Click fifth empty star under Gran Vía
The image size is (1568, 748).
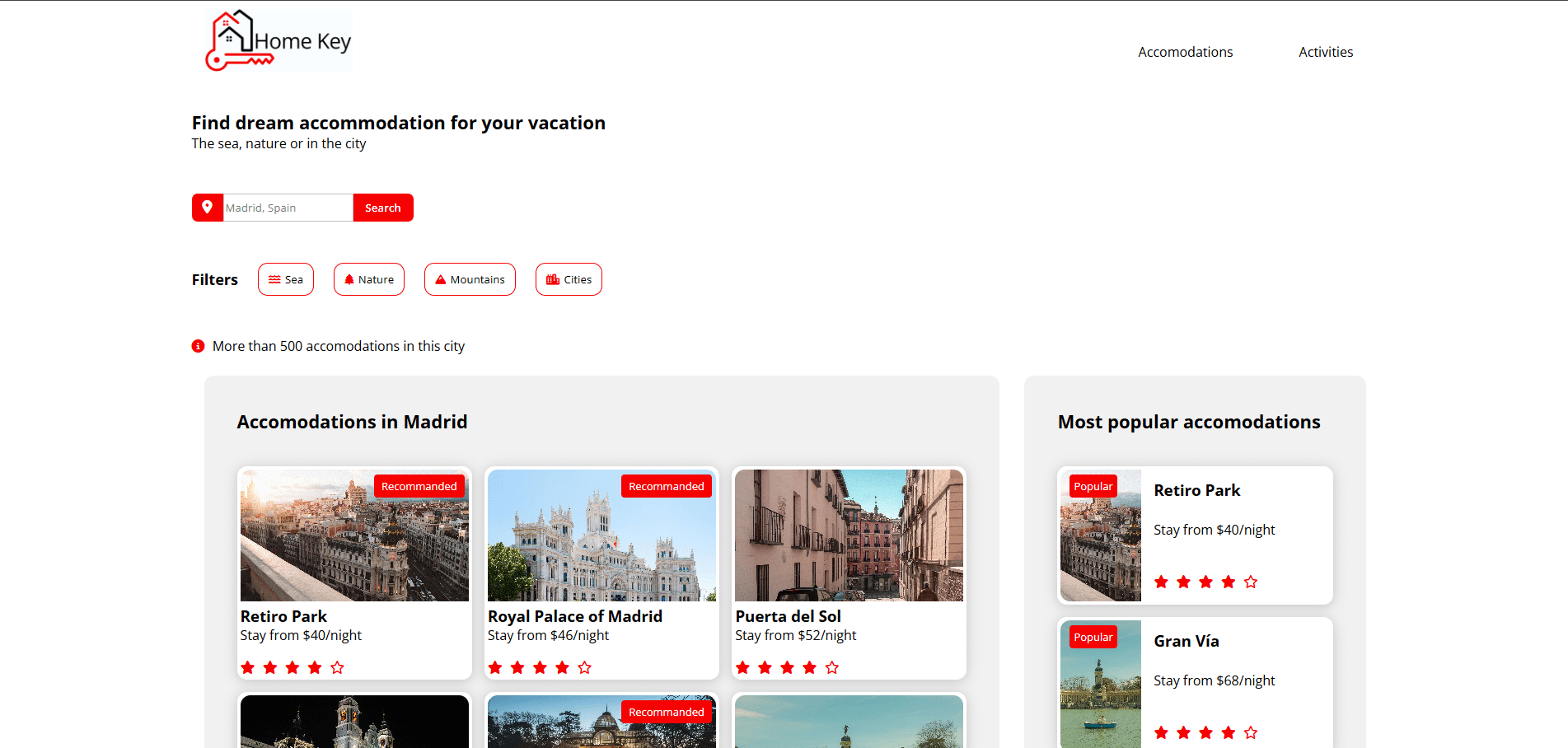(x=1251, y=732)
